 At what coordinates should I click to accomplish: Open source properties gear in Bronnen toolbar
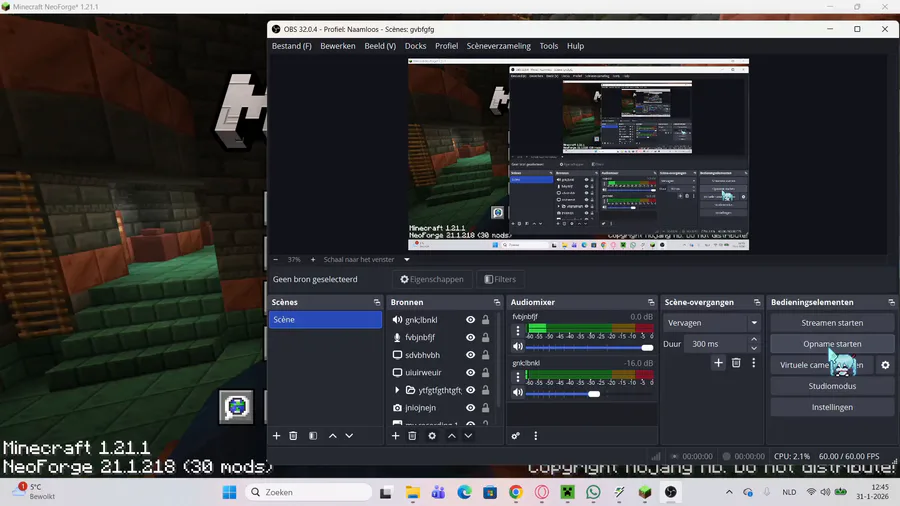coord(432,436)
